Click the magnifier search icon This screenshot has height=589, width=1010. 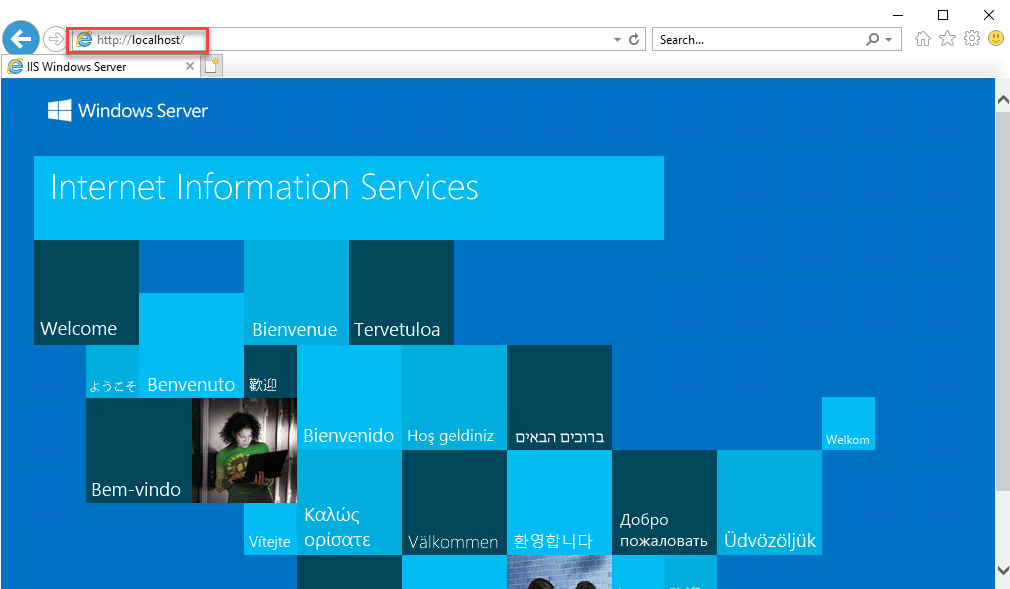(872, 39)
